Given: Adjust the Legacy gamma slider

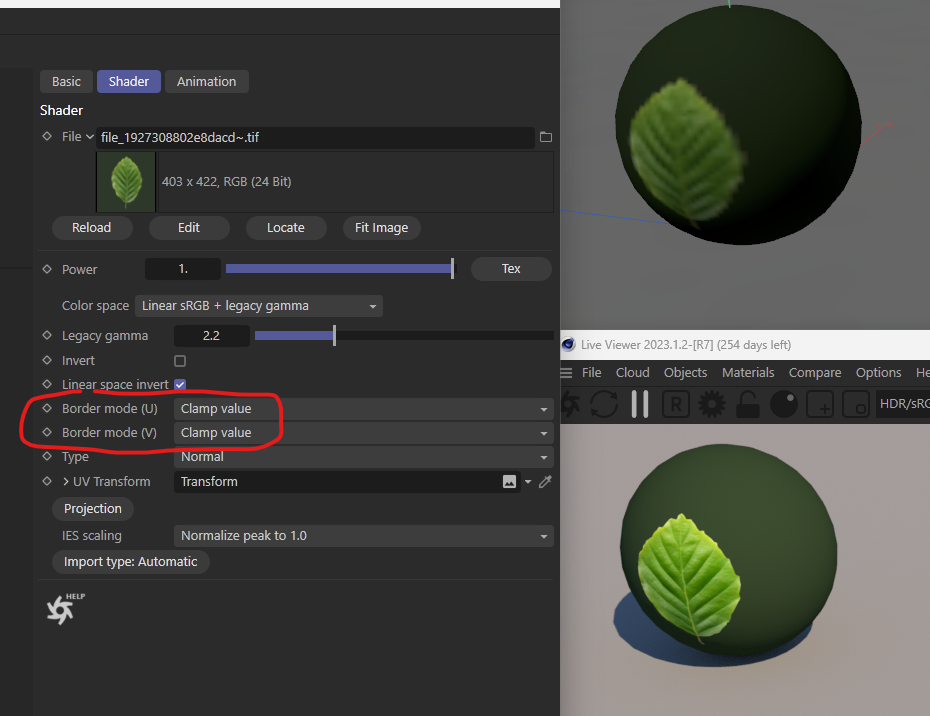Looking at the screenshot, I should pos(404,336).
